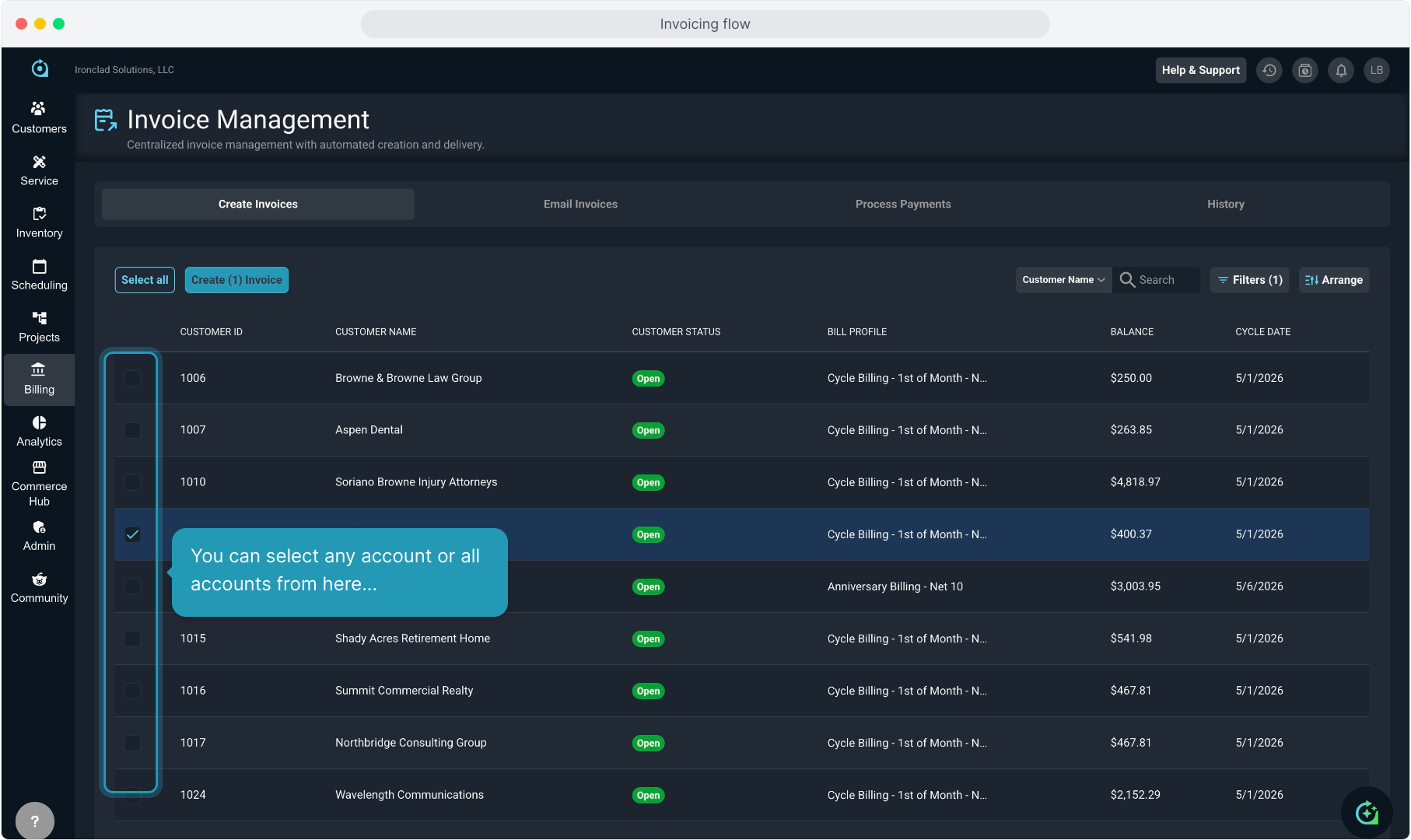The height and width of the screenshot is (840, 1411).
Task: Click the Select all button
Action: (x=145, y=280)
